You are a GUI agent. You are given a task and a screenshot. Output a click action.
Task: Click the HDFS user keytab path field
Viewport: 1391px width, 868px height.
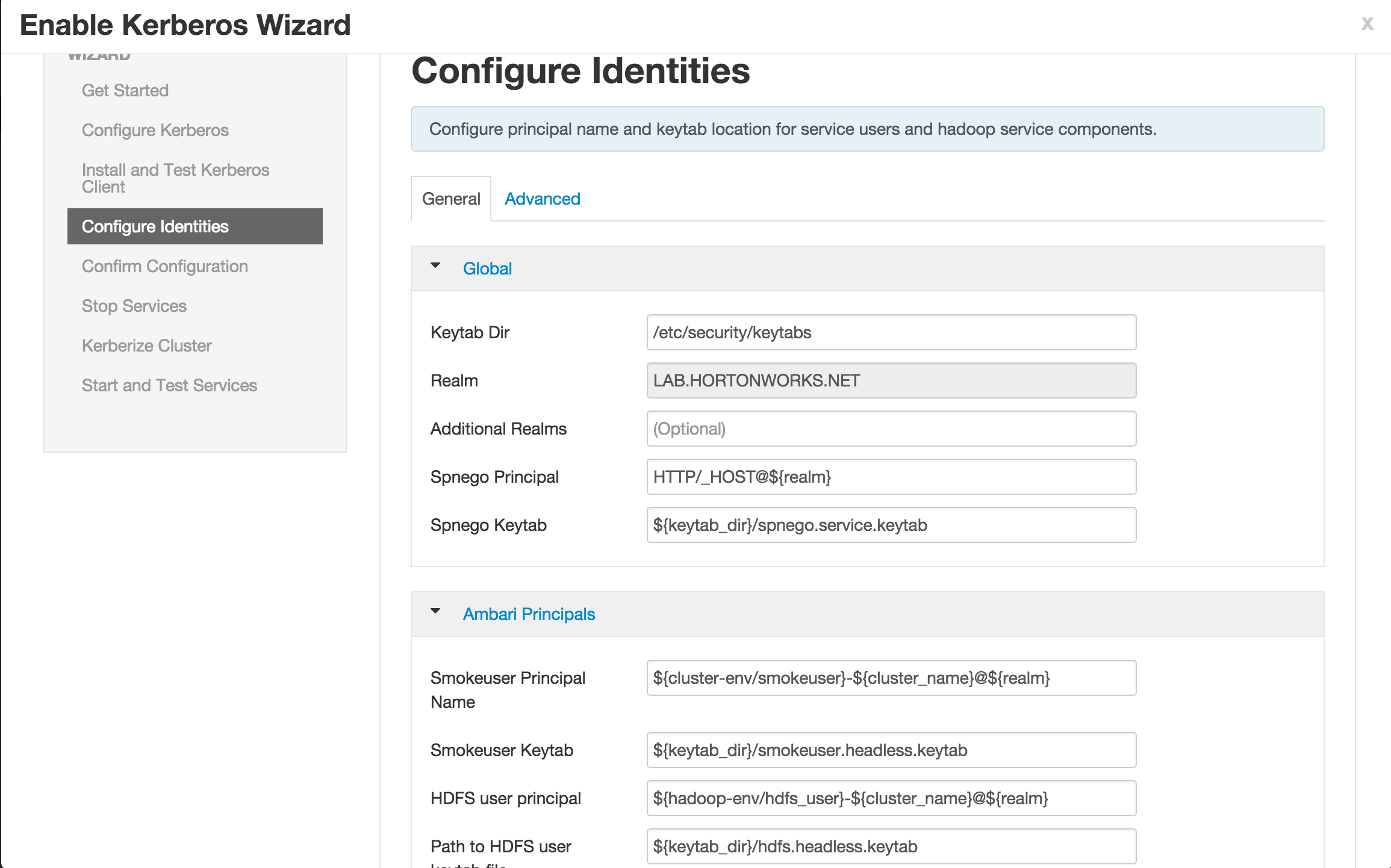coord(891,846)
